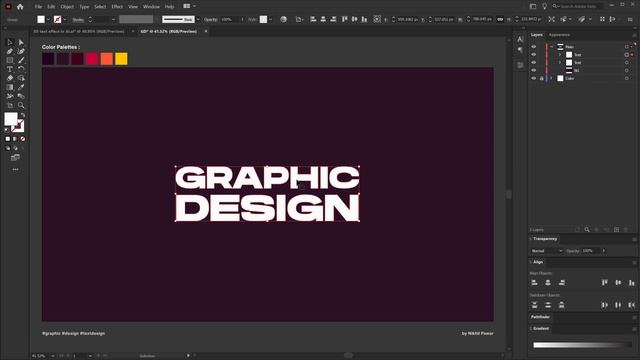Open the blending mode Normal dropdown
The image size is (640, 360).
click(x=547, y=251)
